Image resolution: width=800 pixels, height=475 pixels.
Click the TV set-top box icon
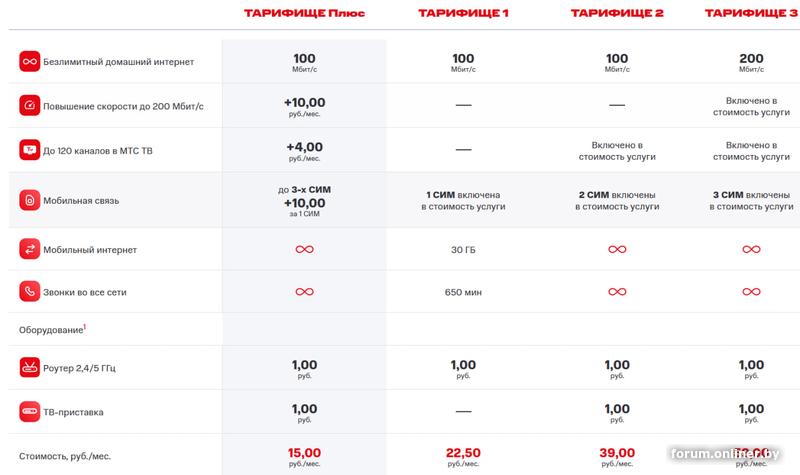tap(28, 411)
